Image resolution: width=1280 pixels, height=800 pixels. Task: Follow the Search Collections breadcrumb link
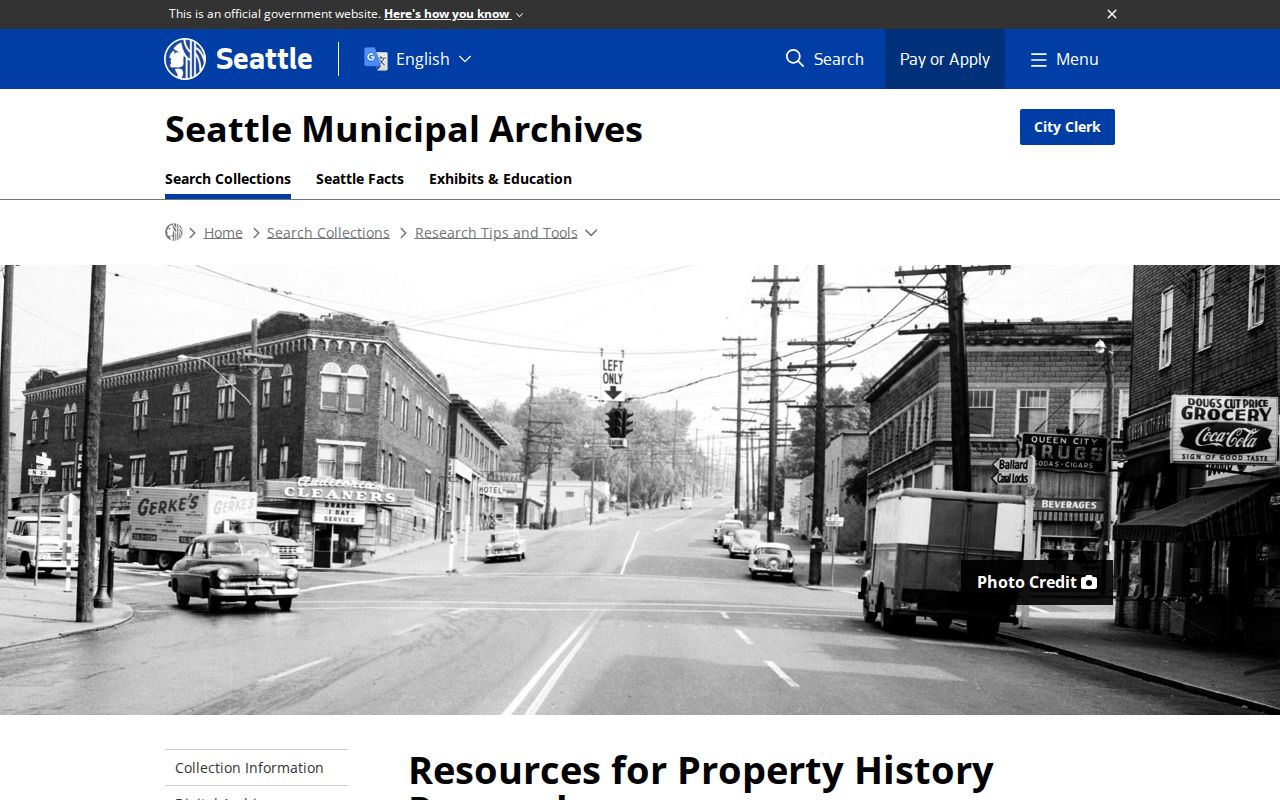pos(328,232)
